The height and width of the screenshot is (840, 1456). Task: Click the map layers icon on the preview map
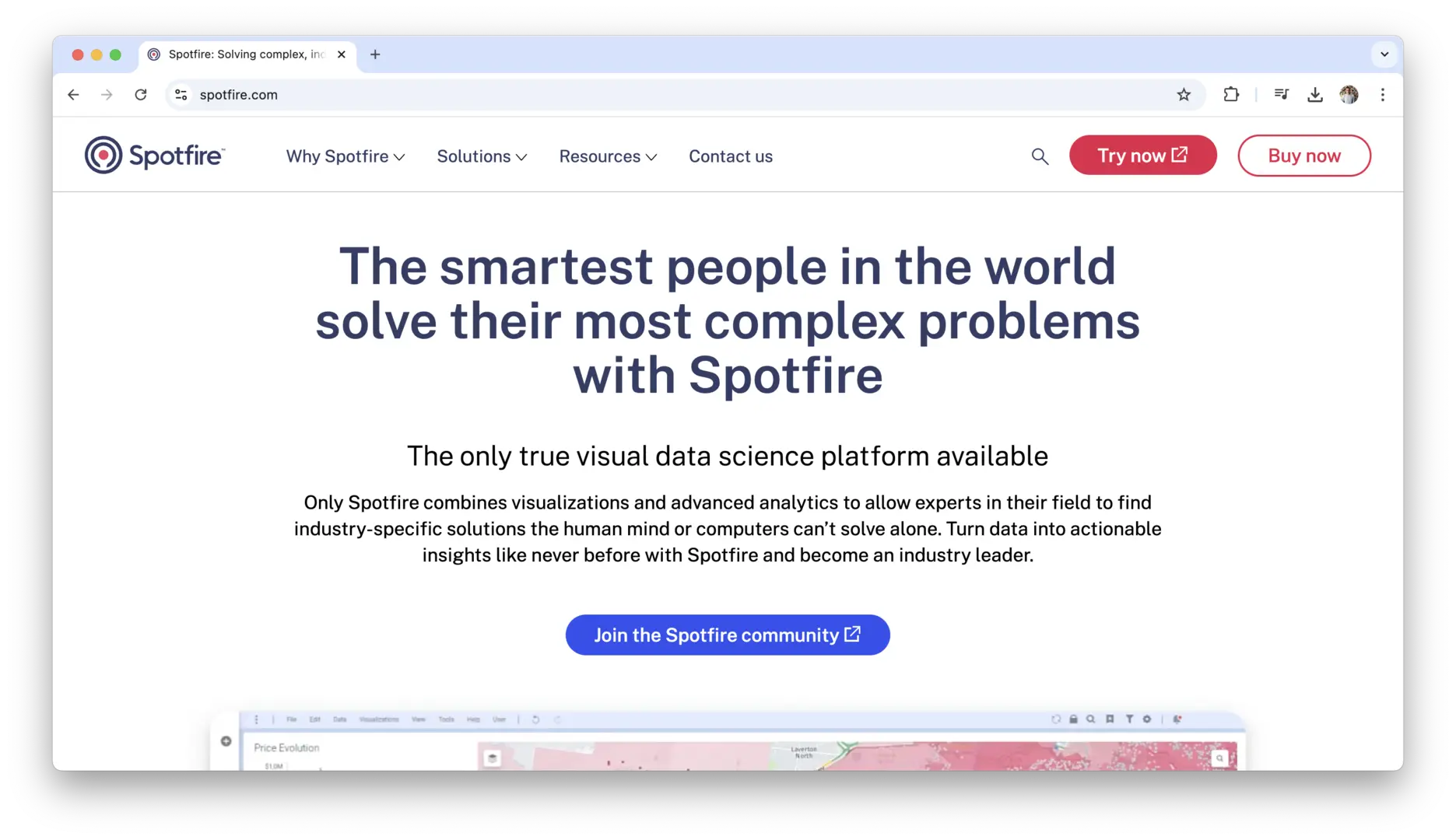492,758
